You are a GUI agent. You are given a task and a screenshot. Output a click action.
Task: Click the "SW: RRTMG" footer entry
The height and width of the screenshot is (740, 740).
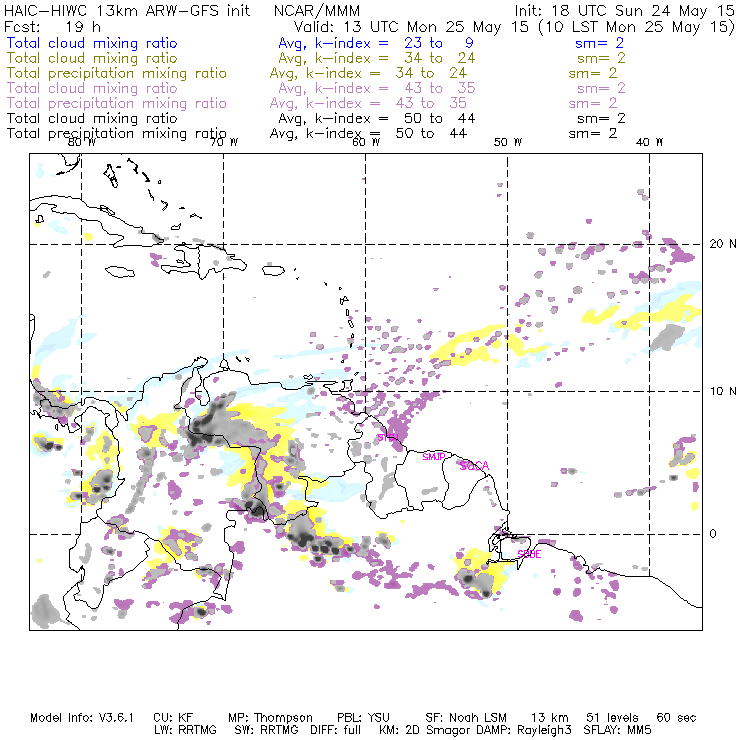pos(266,730)
